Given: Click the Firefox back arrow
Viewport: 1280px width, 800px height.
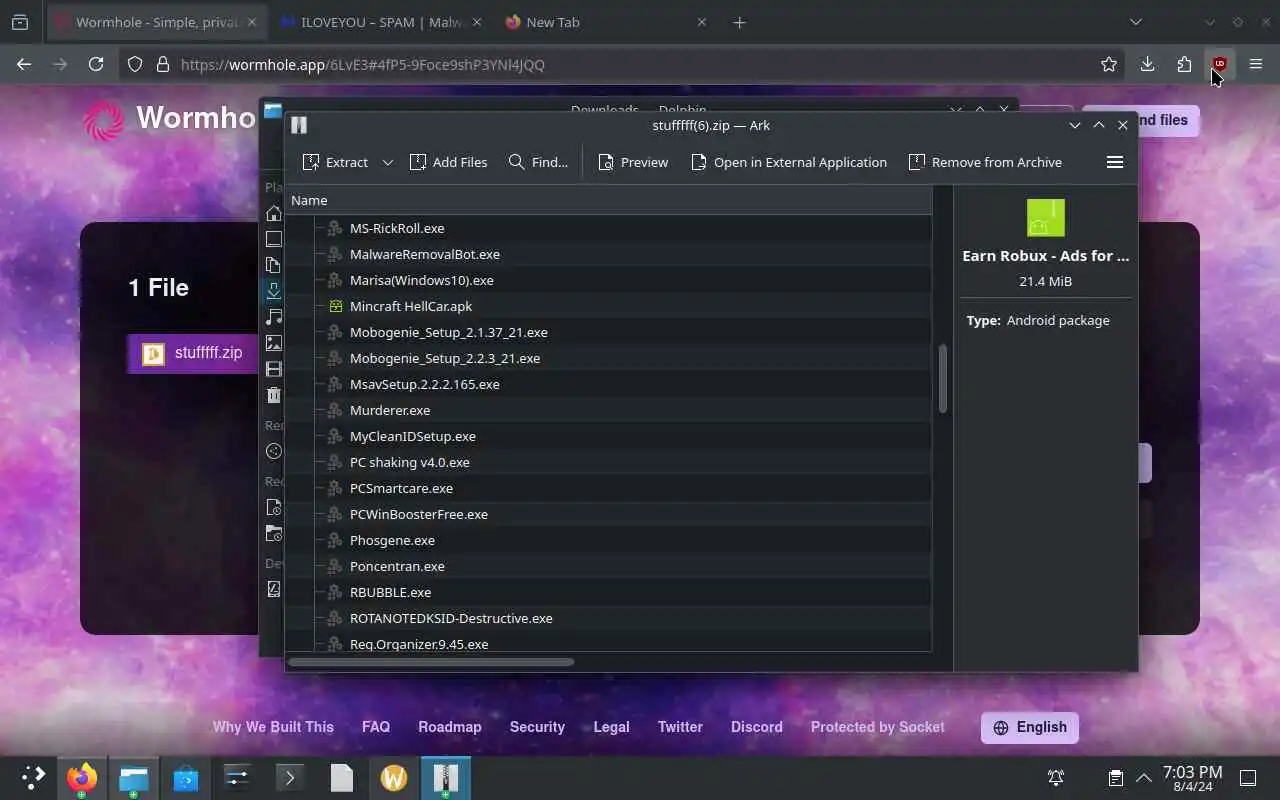Looking at the screenshot, I should [24, 64].
